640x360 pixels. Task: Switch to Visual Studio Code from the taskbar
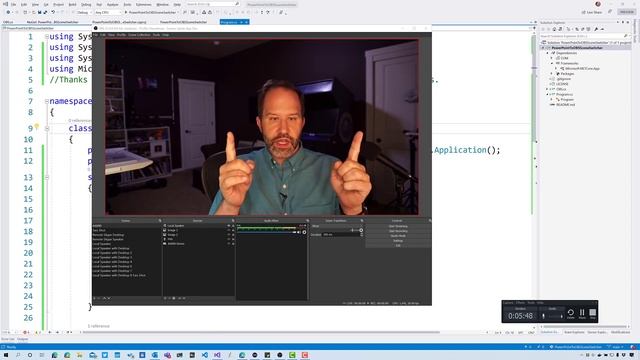(204, 355)
